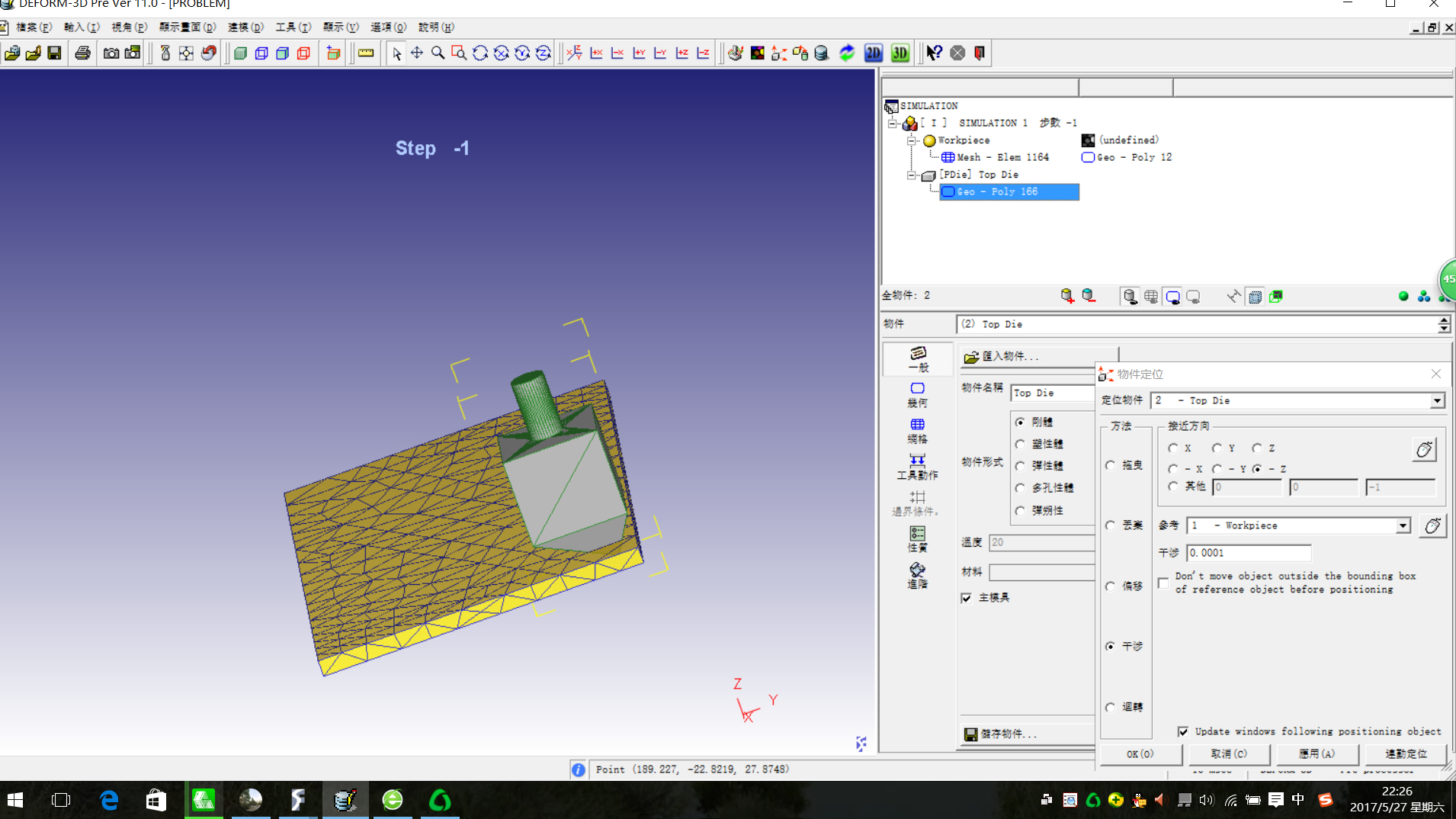
Task: Select the -Y approach direction radio
Action: [1217, 469]
